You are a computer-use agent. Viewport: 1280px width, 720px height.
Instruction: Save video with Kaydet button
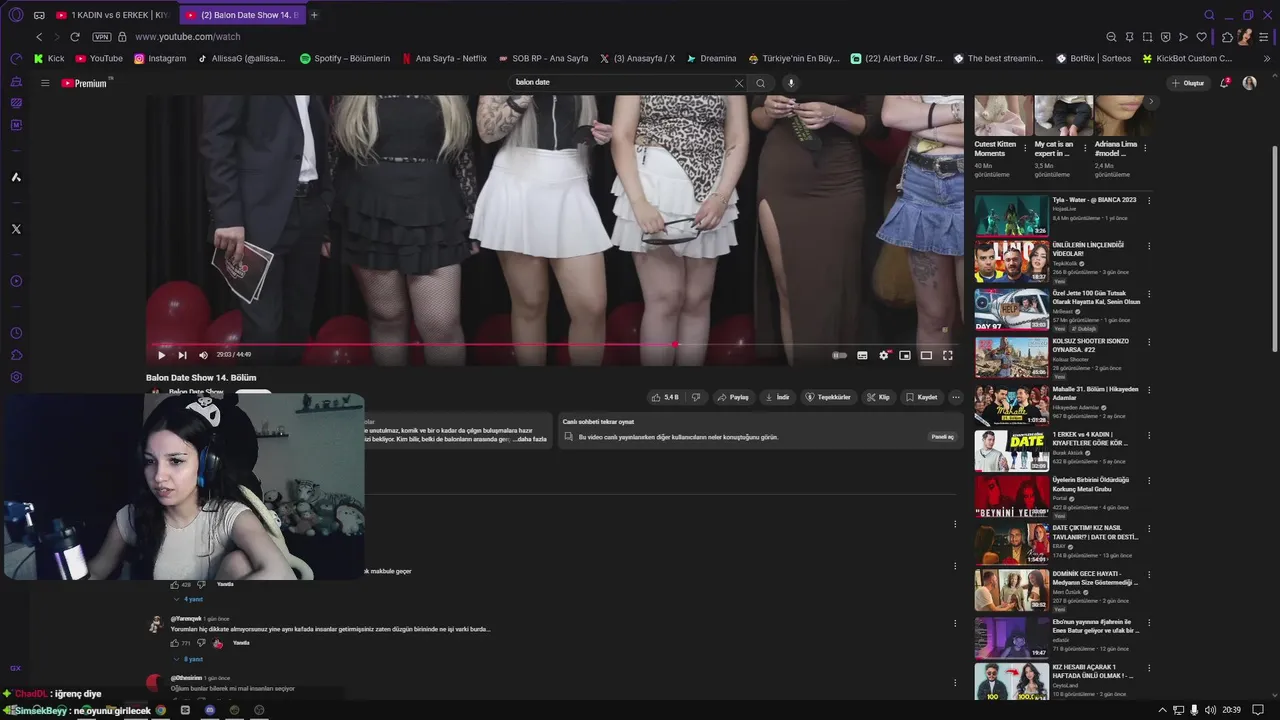921,397
